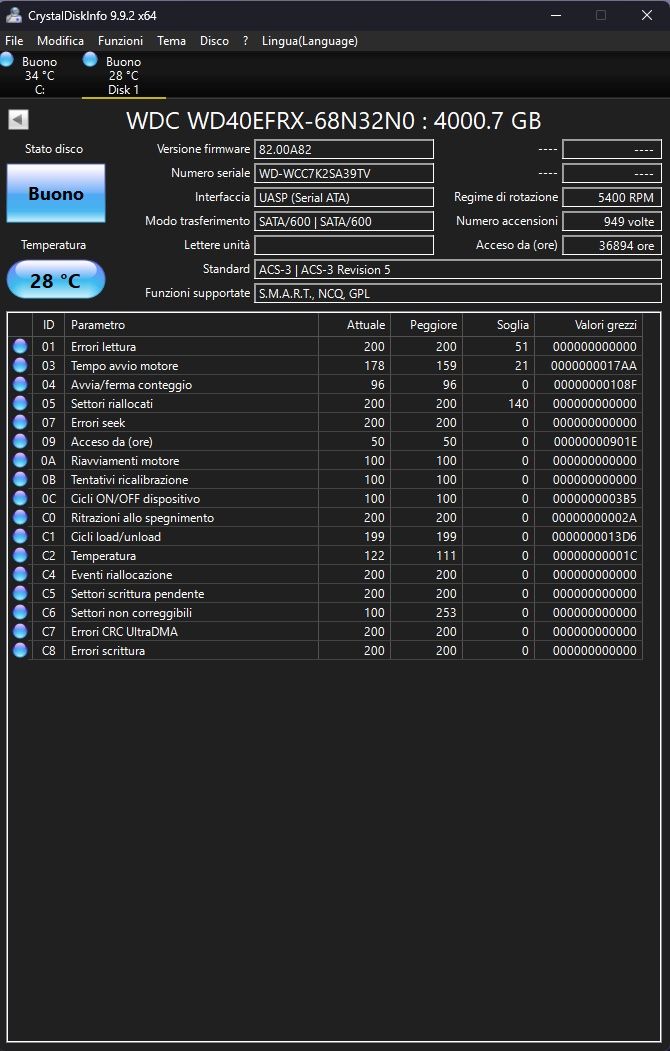Click worst value 253
The width and height of the screenshot is (670, 1051).
446,613
